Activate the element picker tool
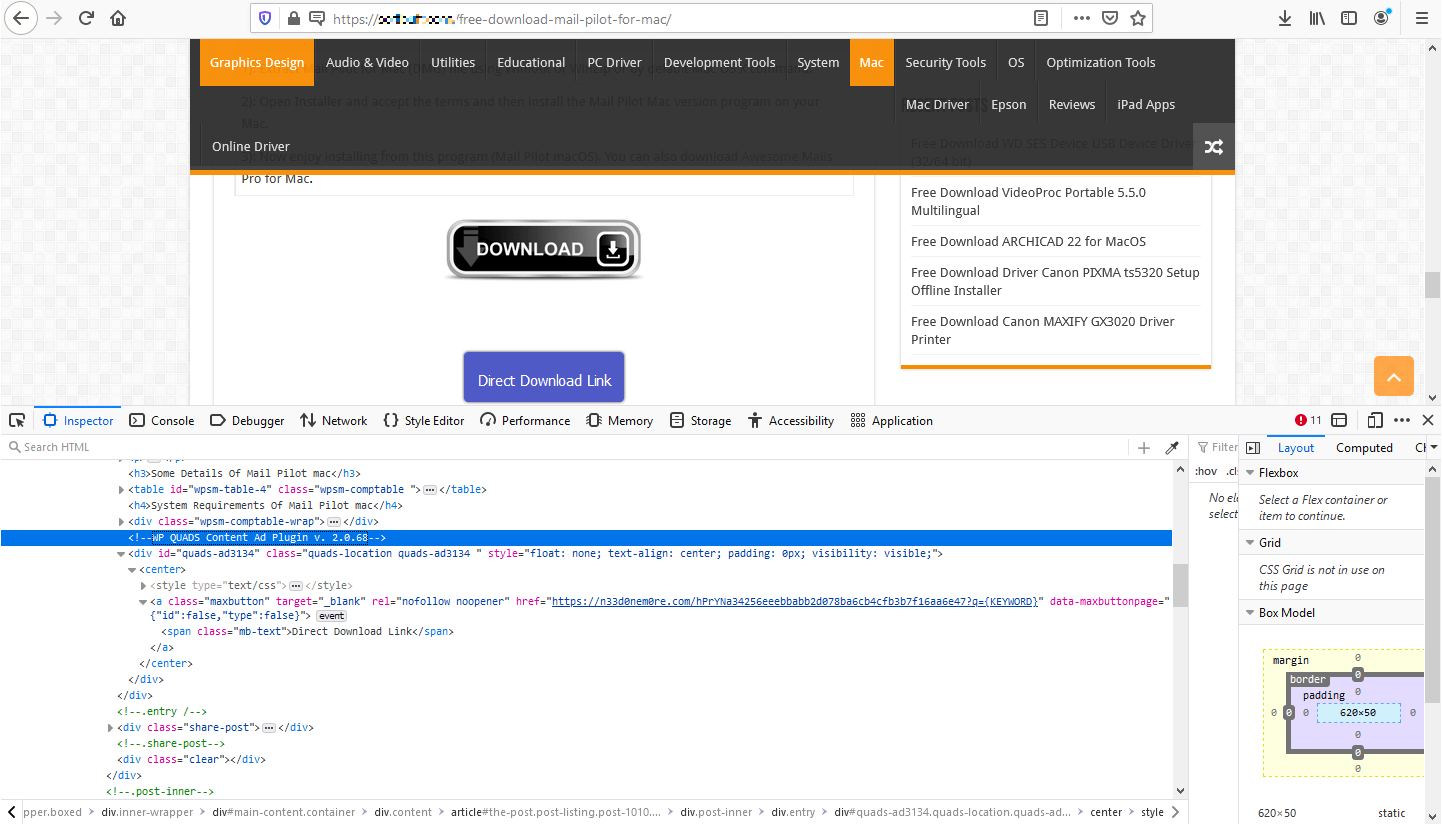 point(17,420)
